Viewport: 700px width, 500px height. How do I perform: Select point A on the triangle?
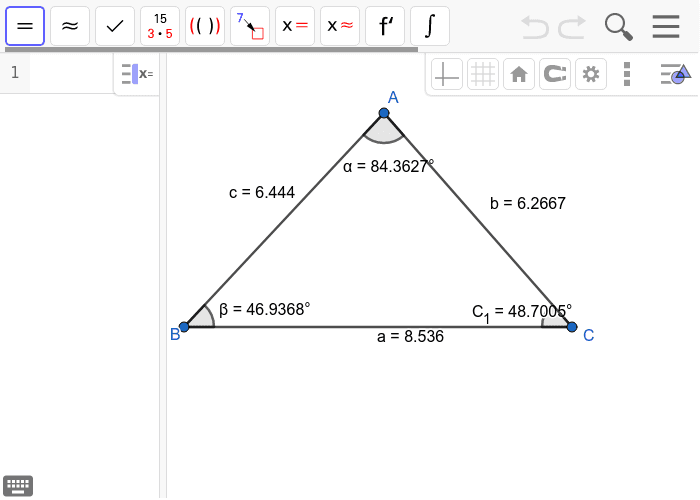pyautogui.click(x=384, y=113)
